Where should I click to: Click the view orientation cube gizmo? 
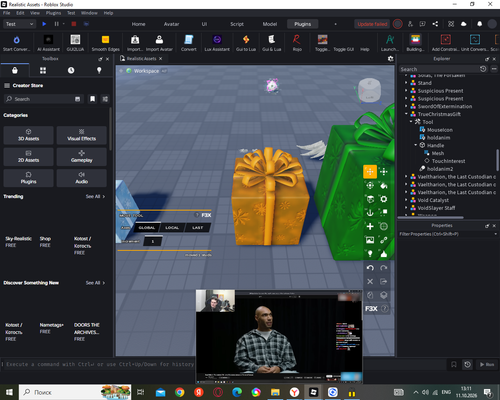click(369, 90)
